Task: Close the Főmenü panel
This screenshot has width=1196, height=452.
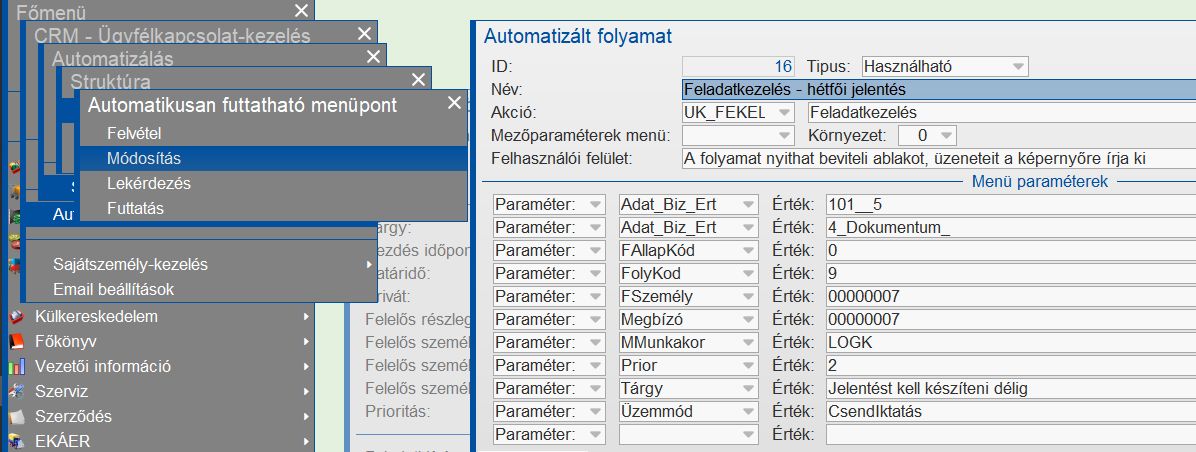Action: coord(302,11)
